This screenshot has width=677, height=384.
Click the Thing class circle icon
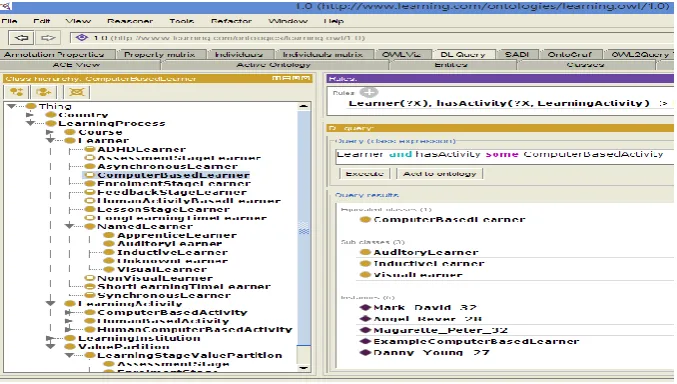[31, 106]
